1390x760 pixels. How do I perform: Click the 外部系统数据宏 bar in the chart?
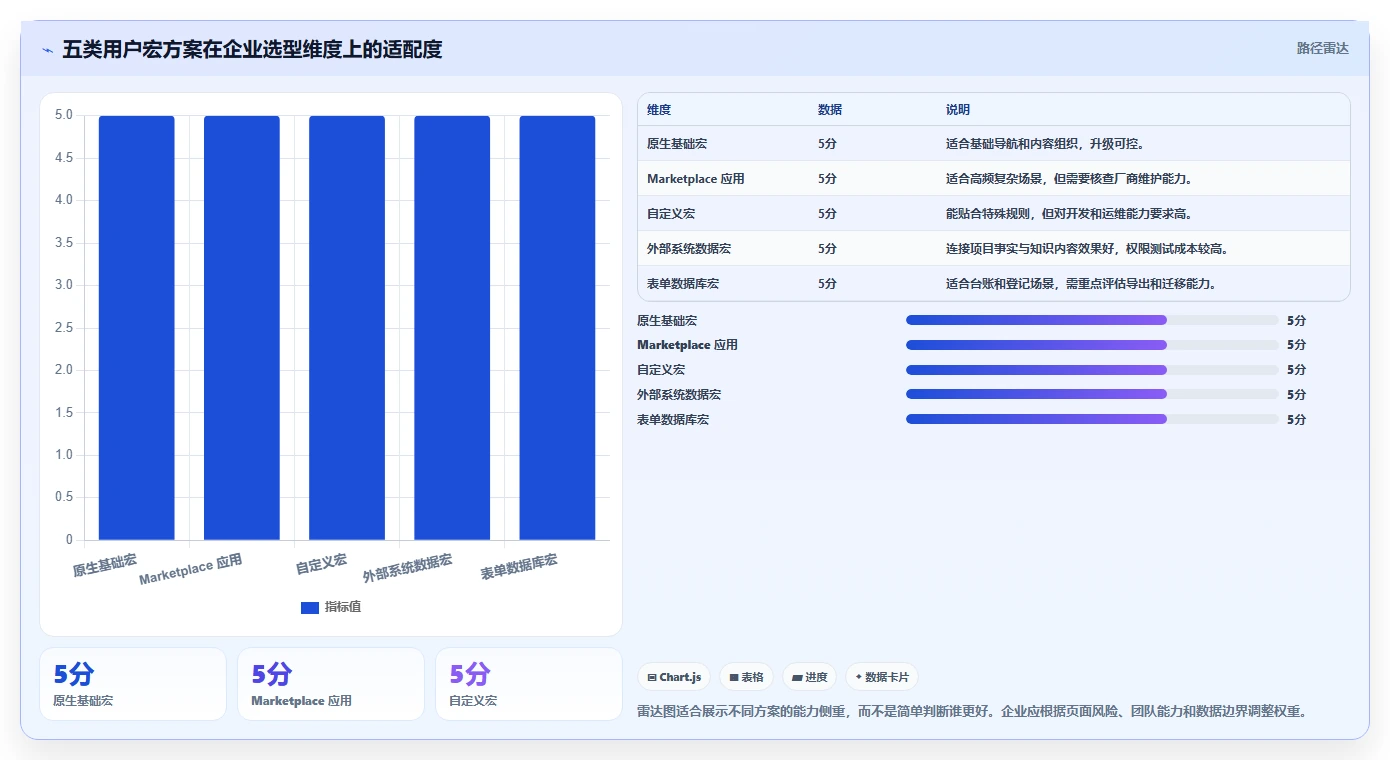(452, 328)
